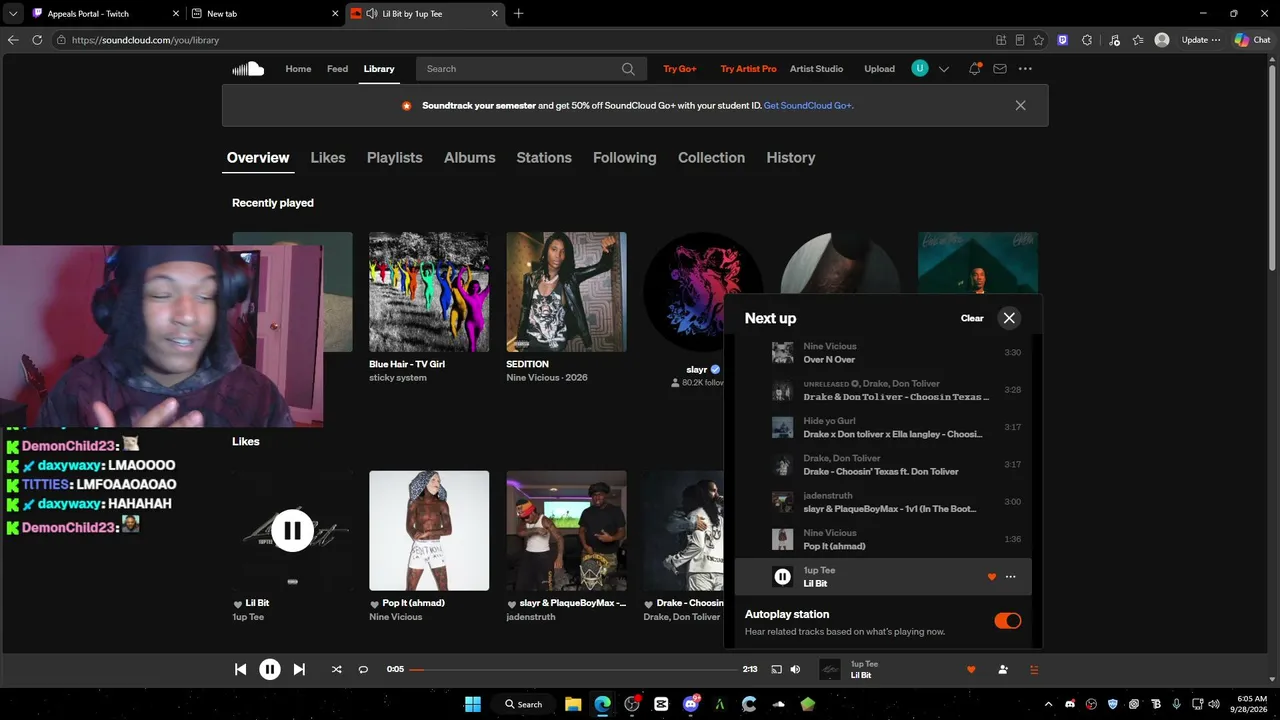Toggle repeat in the player bar
Image resolution: width=1280 pixels, height=720 pixels.
point(363,669)
